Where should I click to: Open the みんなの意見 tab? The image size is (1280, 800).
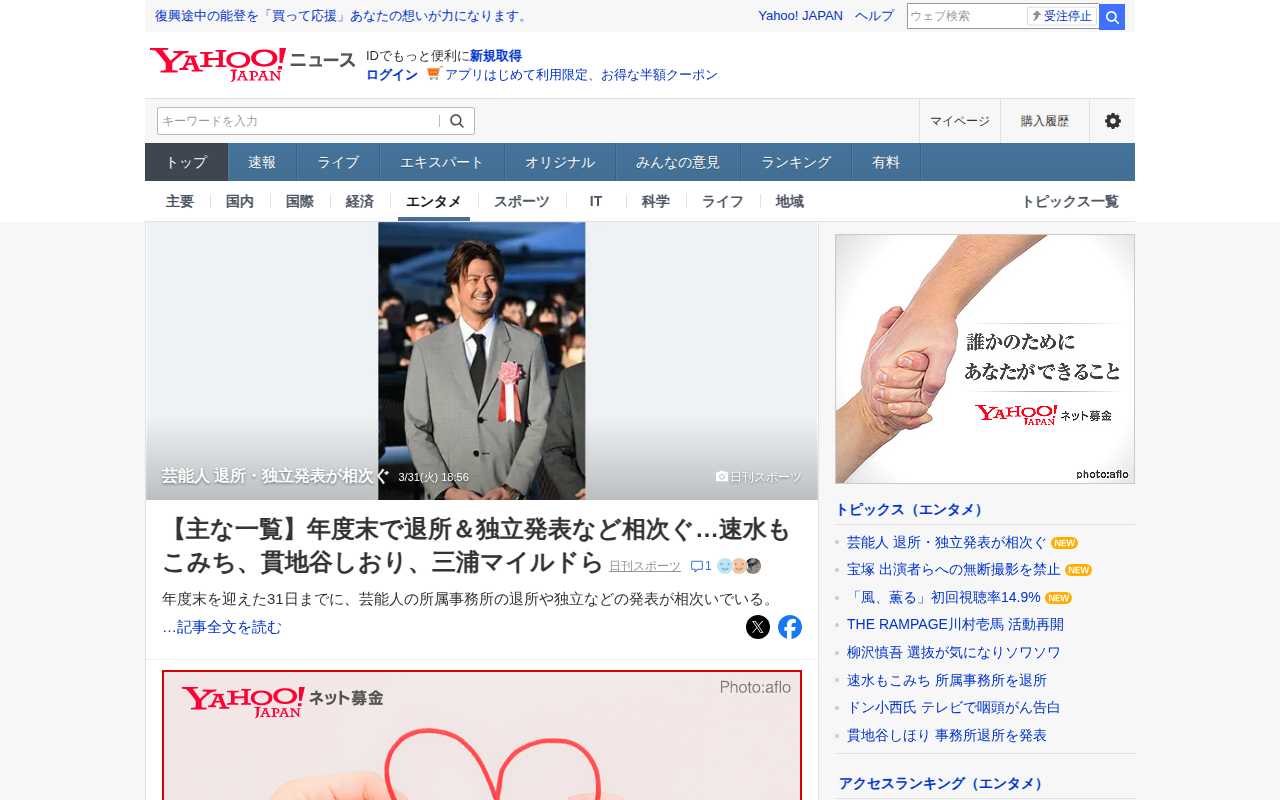[678, 162]
